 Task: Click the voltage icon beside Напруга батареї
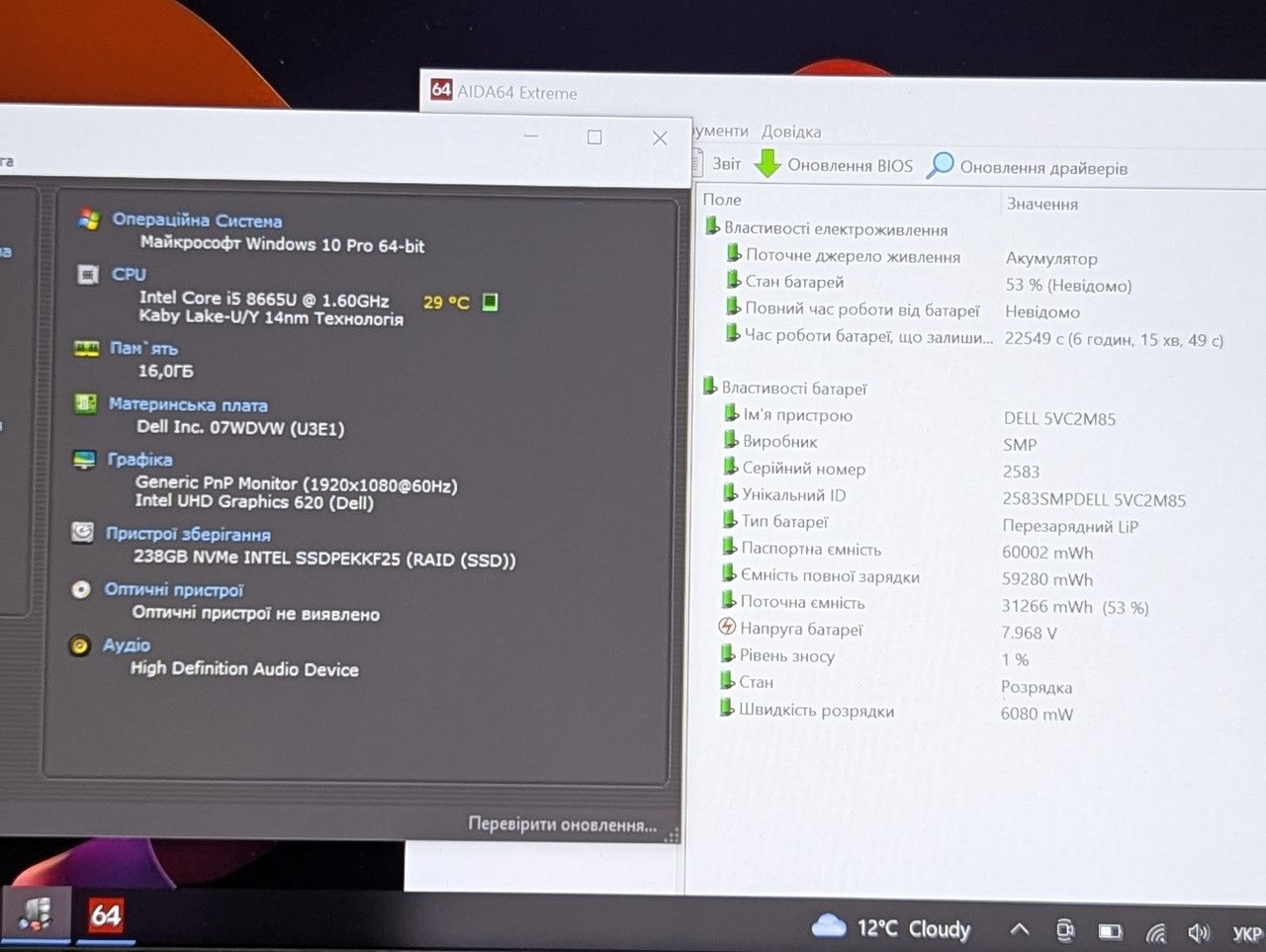pyautogui.click(x=727, y=627)
